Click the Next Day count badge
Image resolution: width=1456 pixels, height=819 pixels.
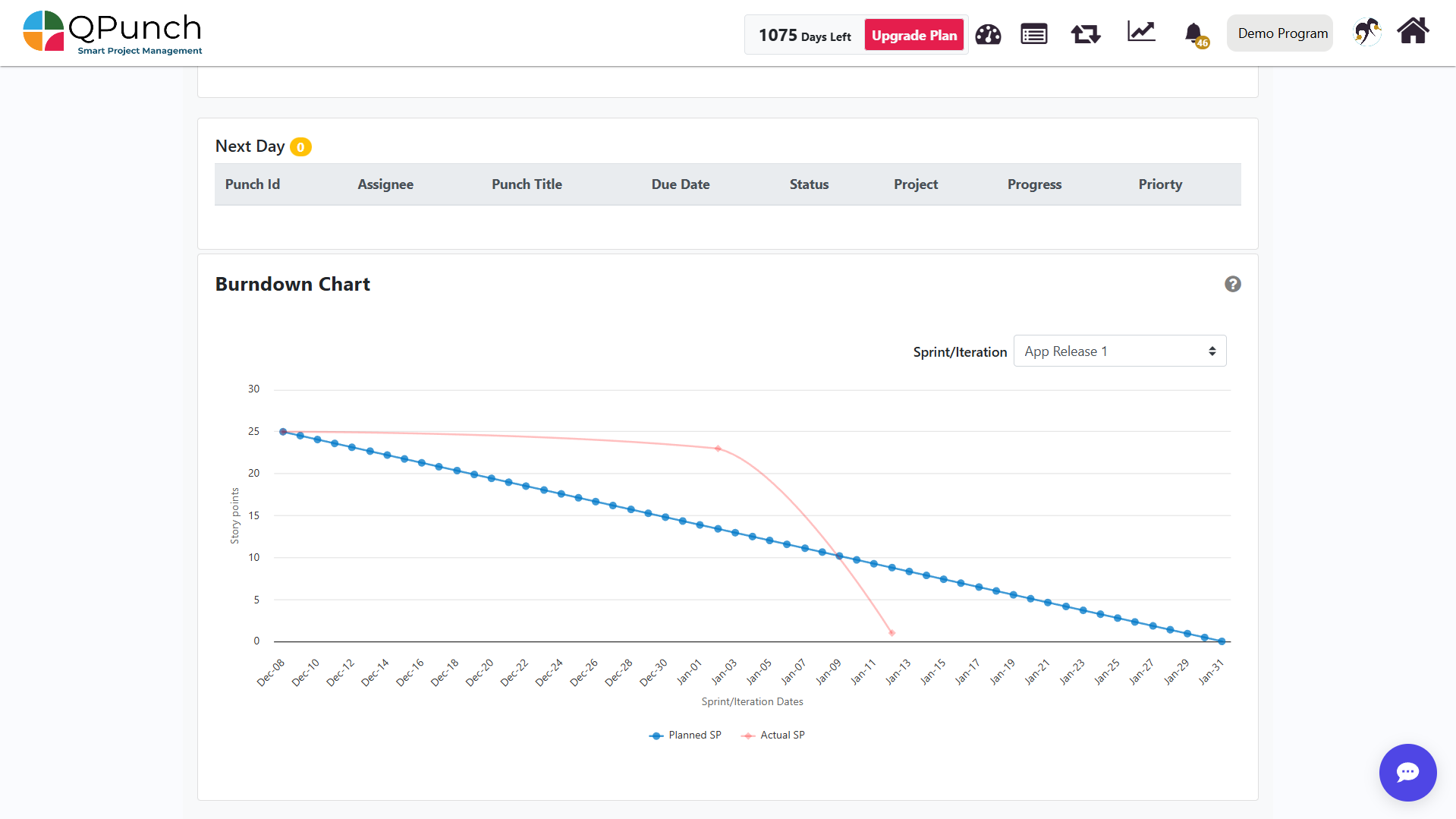(300, 147)
